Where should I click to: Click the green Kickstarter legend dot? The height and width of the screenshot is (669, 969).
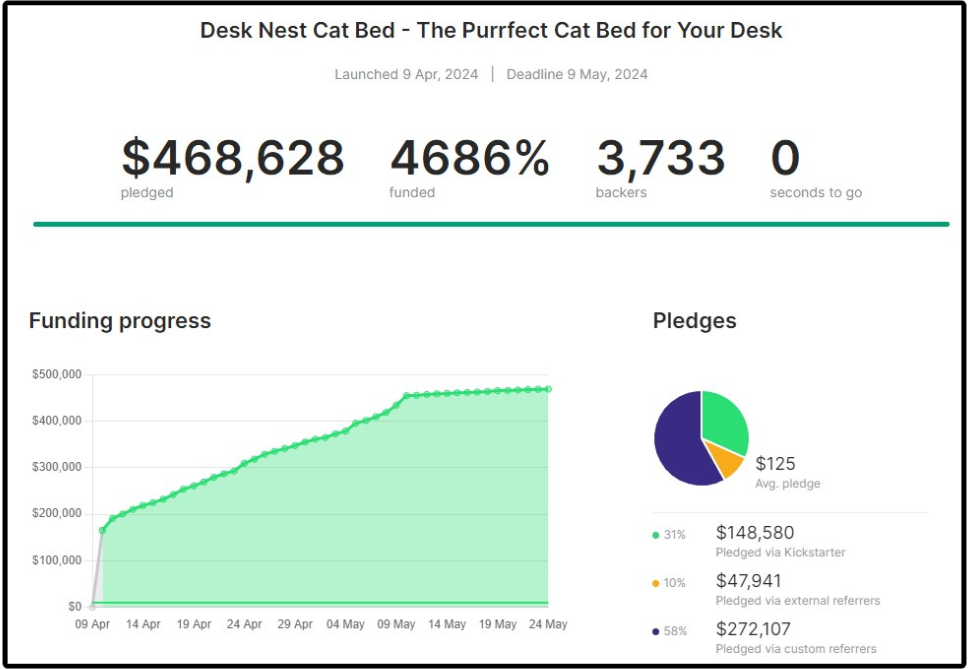(x=656, y=535)
